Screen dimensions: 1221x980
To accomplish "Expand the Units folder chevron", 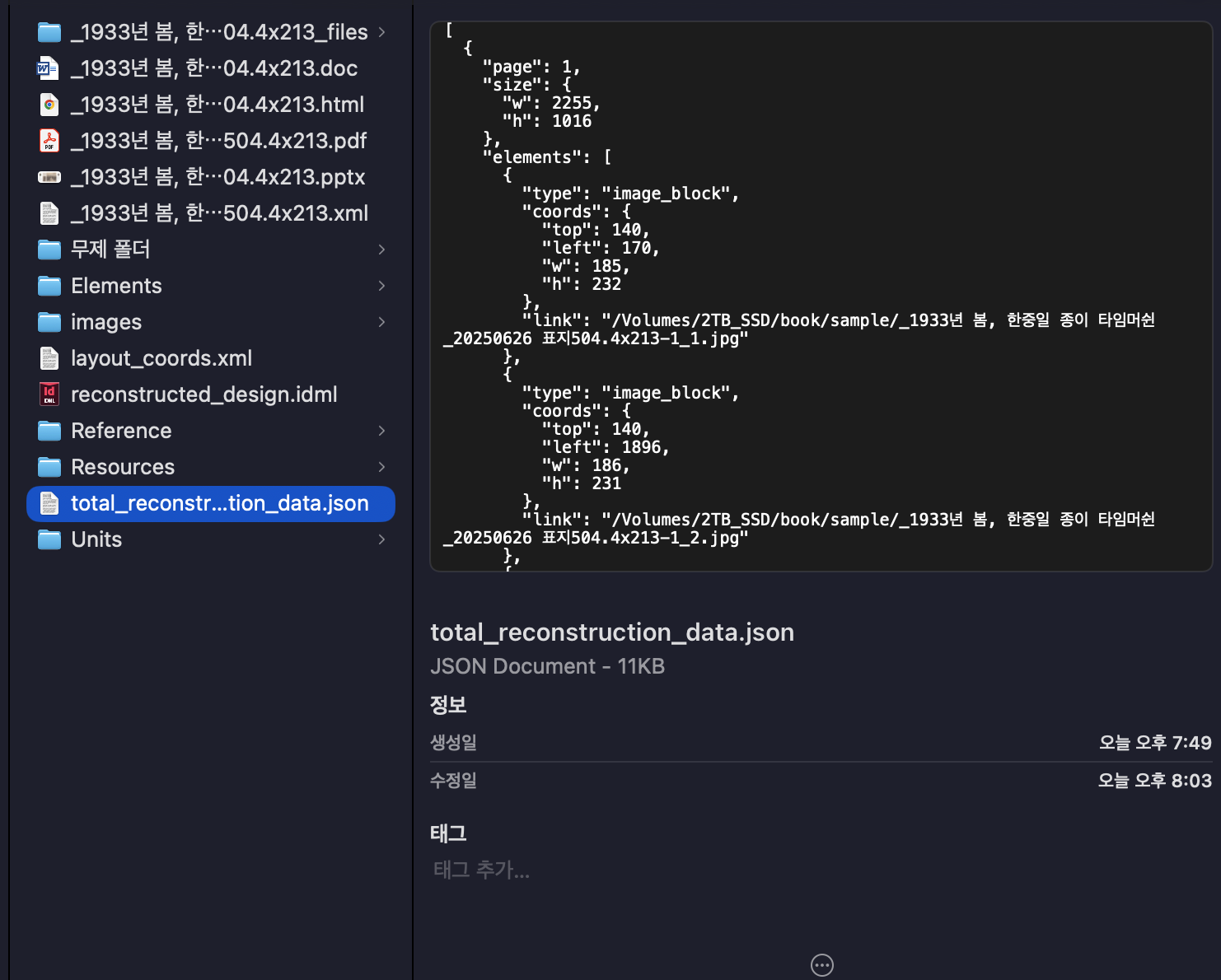I will (x=381, y=539).
